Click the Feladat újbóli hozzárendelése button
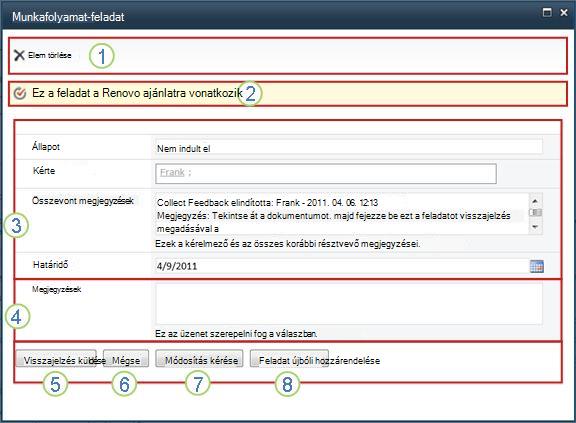The width and height of the screenshot is (576, 423). 289,358
